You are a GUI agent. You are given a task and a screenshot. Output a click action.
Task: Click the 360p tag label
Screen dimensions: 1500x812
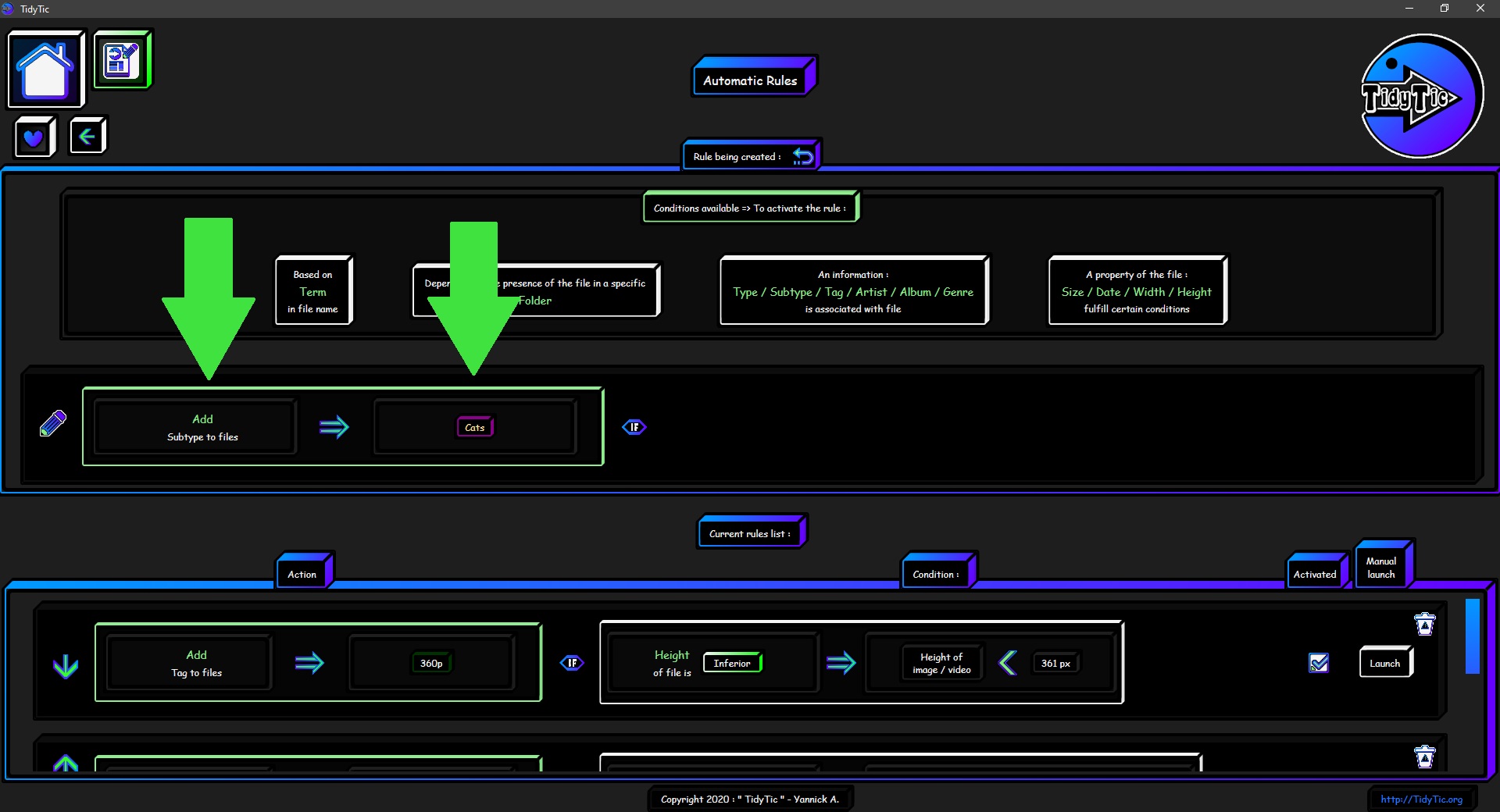tap(431, 663)
